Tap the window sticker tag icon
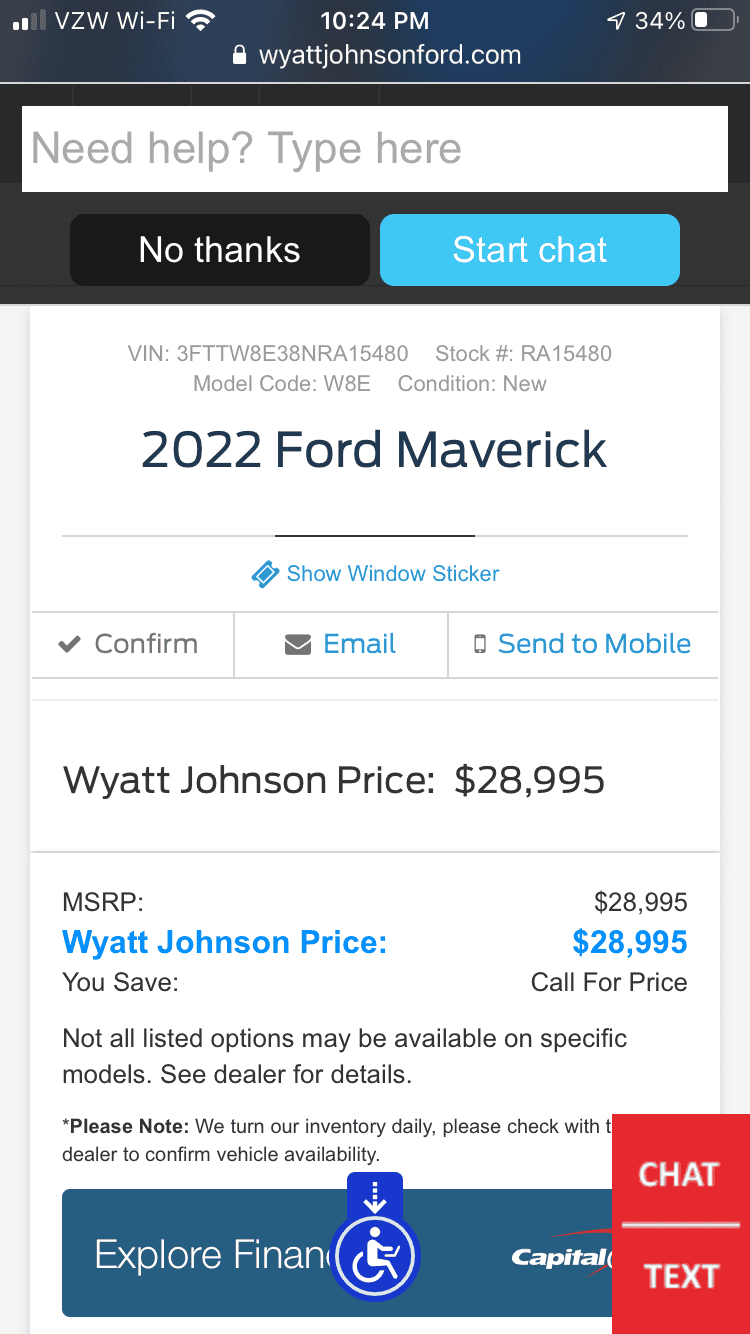This screenshot has width=750, height=1334. point(265,574)
